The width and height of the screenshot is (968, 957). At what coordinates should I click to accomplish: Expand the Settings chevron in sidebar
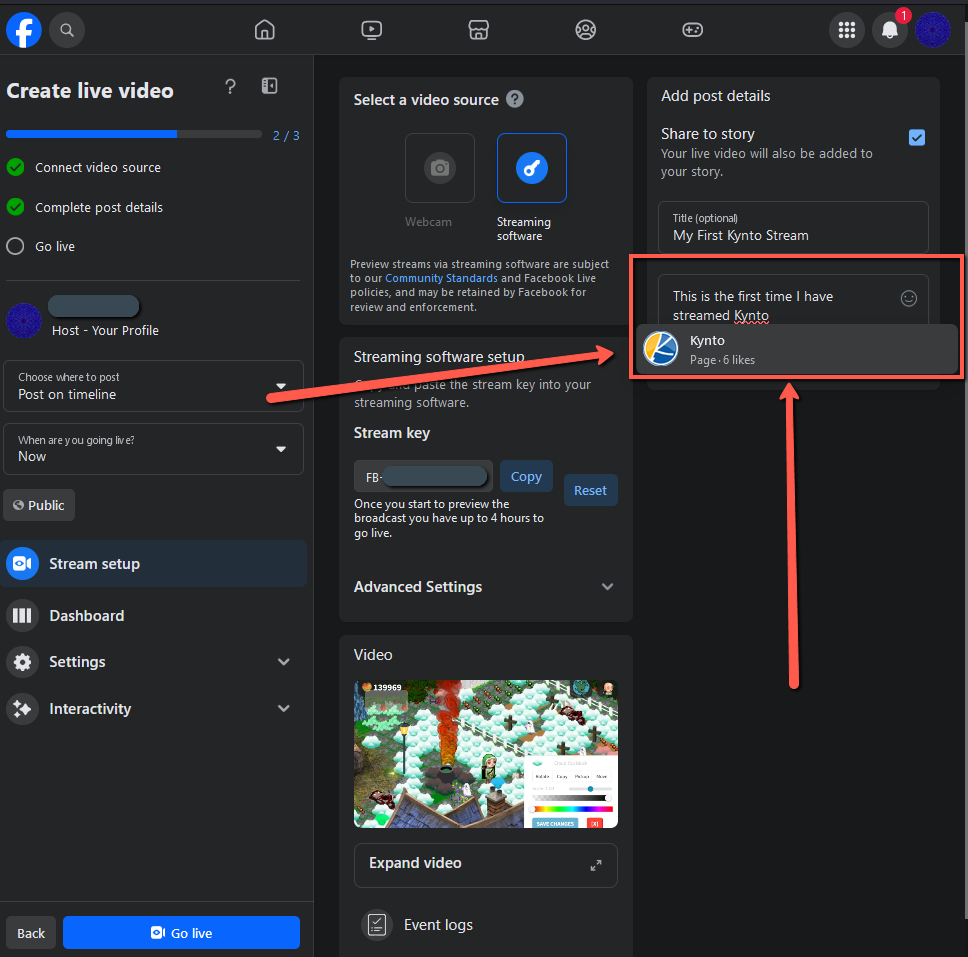pos(283,662)
